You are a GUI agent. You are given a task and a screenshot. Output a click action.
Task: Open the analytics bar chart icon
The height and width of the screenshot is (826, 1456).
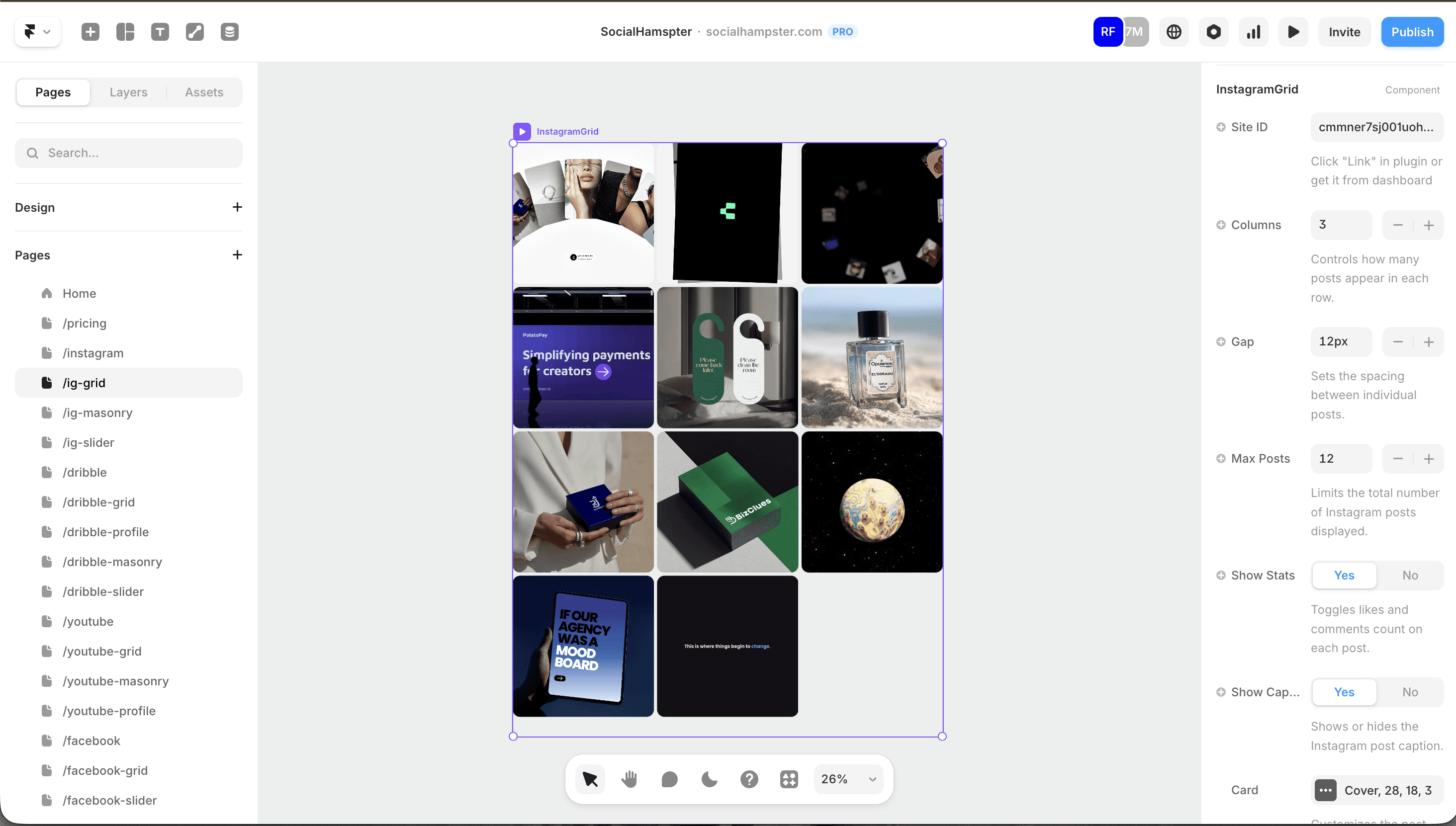(1253, 32)
